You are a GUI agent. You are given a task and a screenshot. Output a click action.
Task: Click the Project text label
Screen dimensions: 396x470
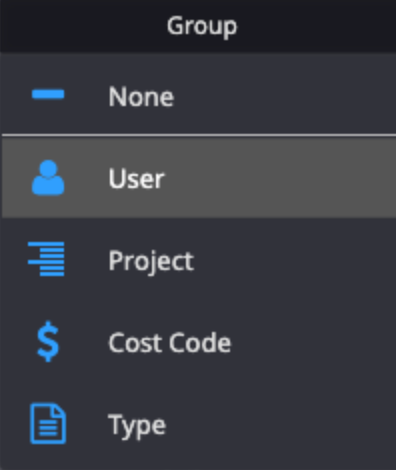(x=151, y=262)
